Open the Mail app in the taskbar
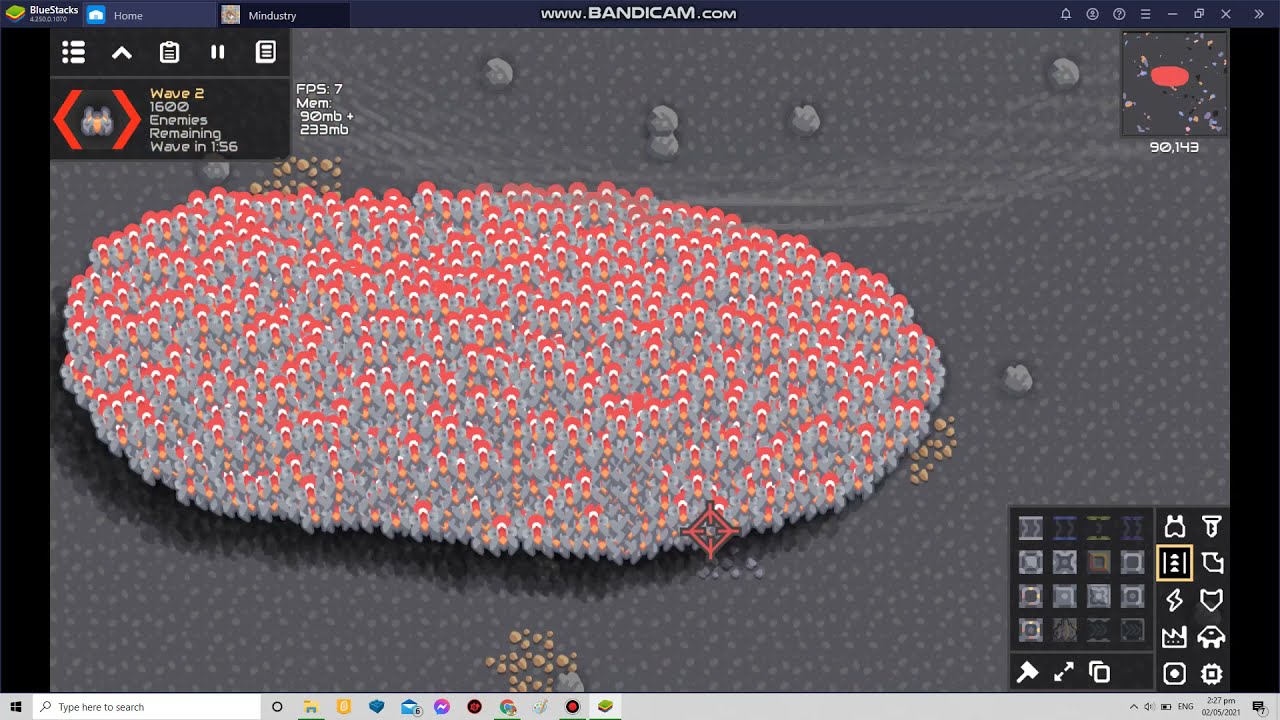Screen dimensions: 1280x720 click(x=409, y=707)
